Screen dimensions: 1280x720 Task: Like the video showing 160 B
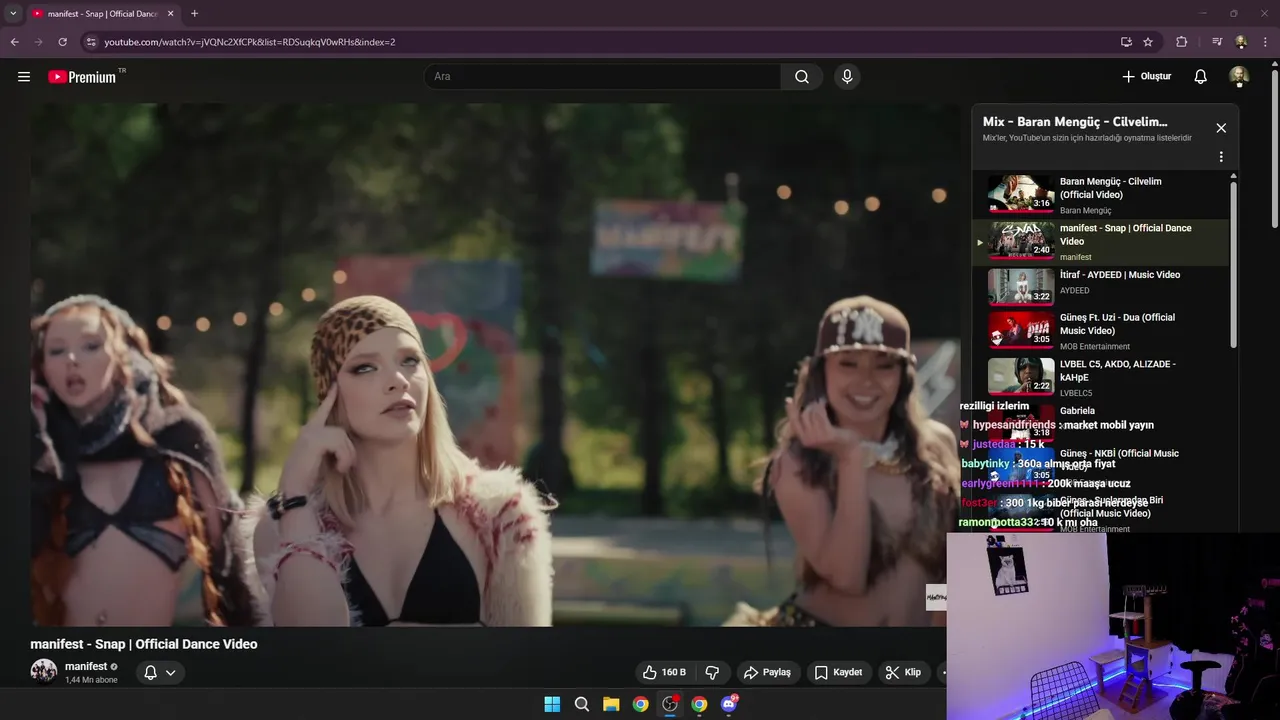pos(665,672)
